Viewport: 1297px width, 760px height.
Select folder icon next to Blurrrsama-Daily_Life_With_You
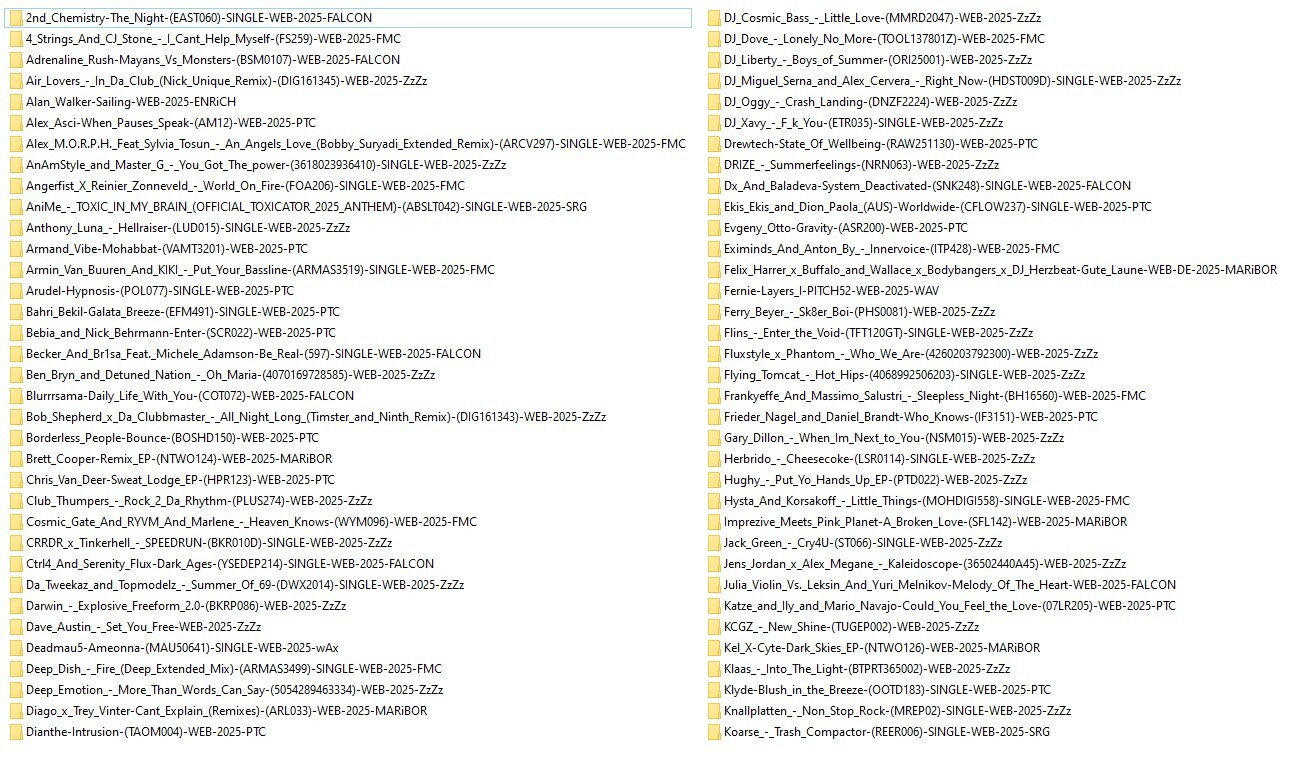point(16,396)
